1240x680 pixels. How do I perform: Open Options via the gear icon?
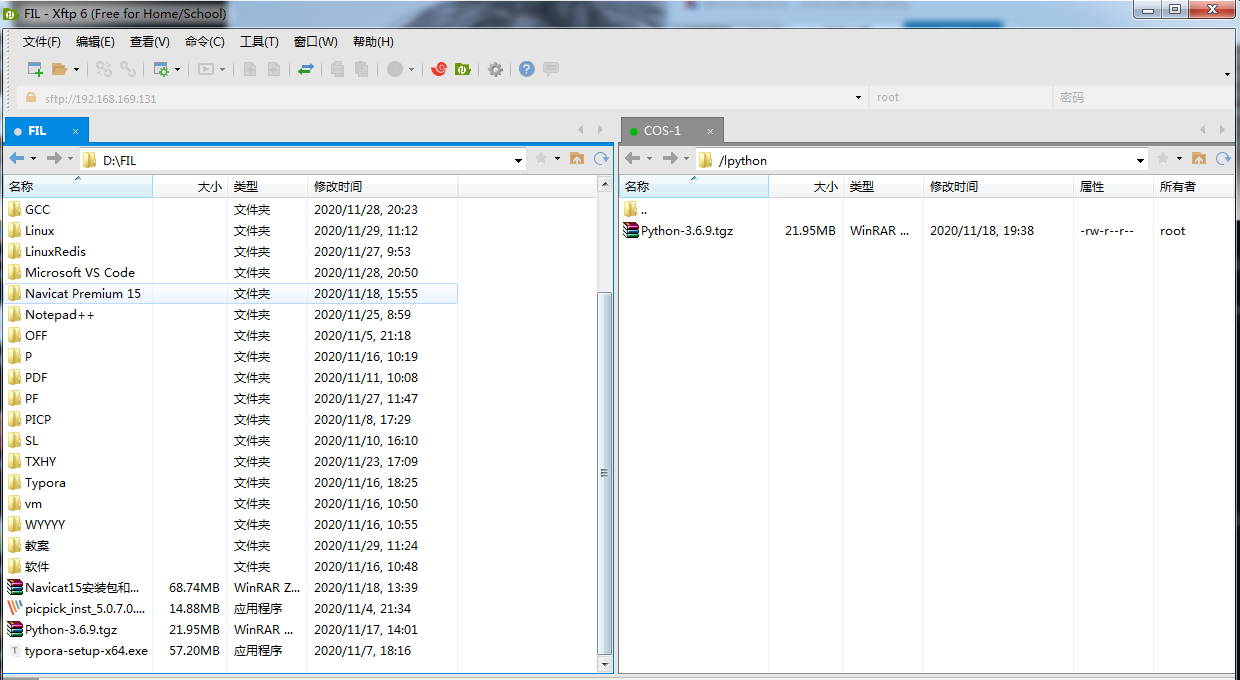pyautogui.click(x=495, y=69)
